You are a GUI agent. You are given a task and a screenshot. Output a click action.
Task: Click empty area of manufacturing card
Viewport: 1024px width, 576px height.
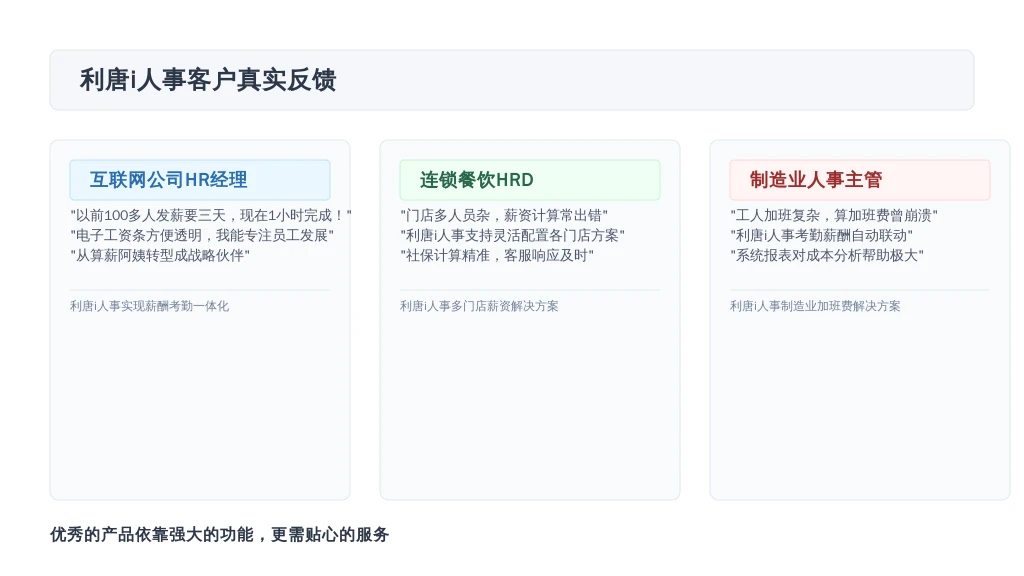point(859,405)
